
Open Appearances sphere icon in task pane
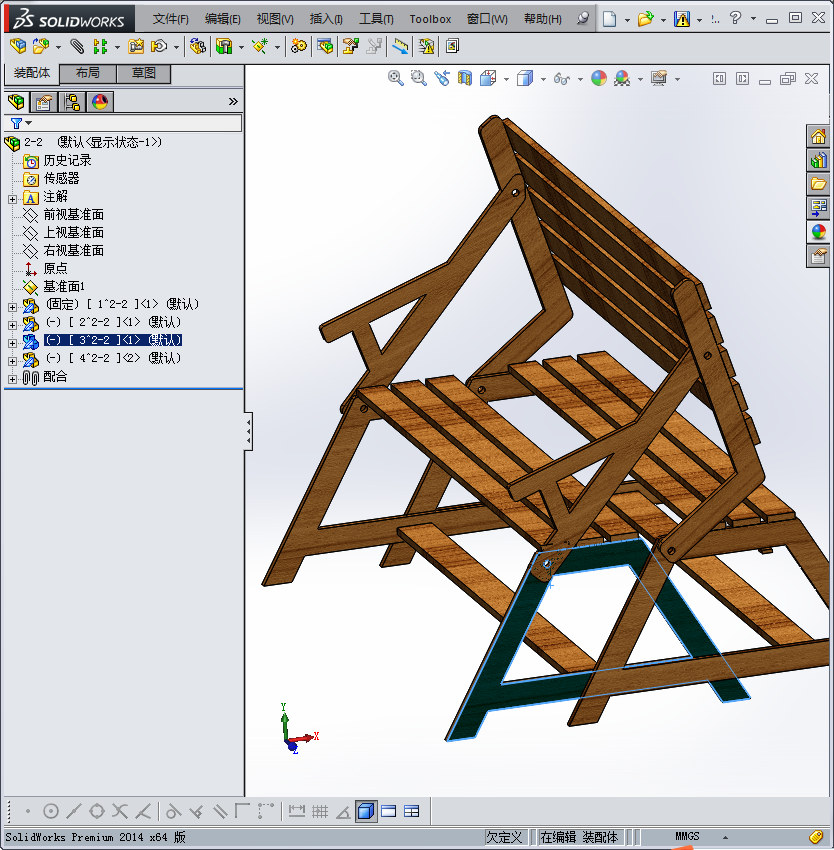(x=818, y=231)
